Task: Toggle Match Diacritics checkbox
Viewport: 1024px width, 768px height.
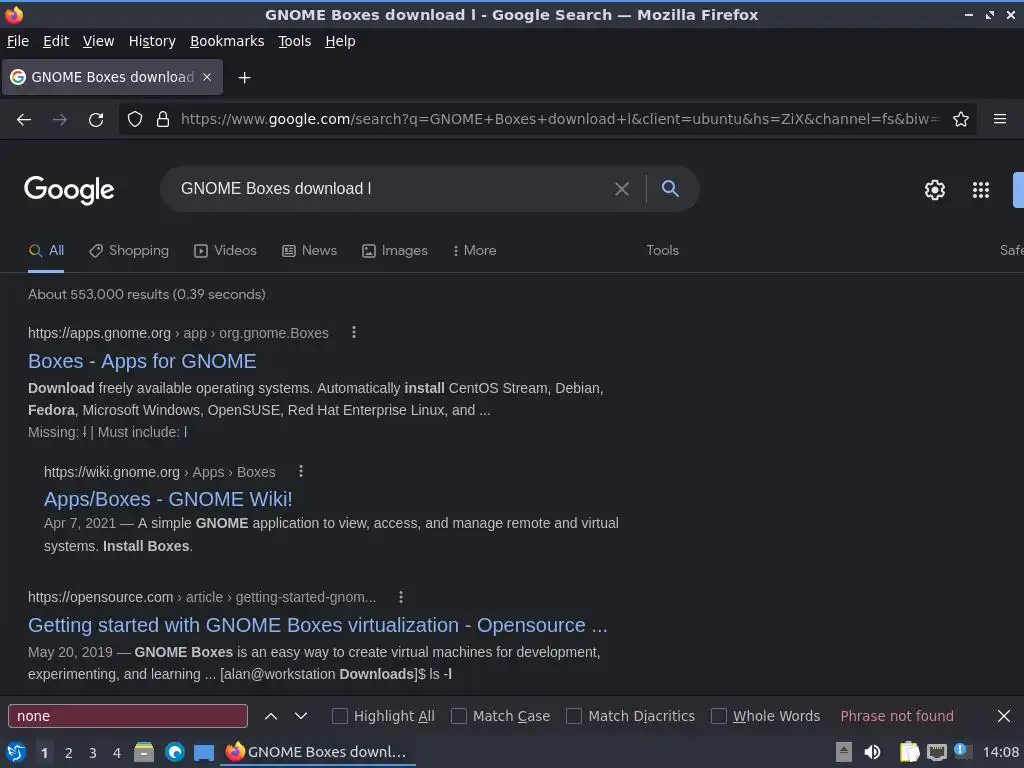Action: point(573,716)
